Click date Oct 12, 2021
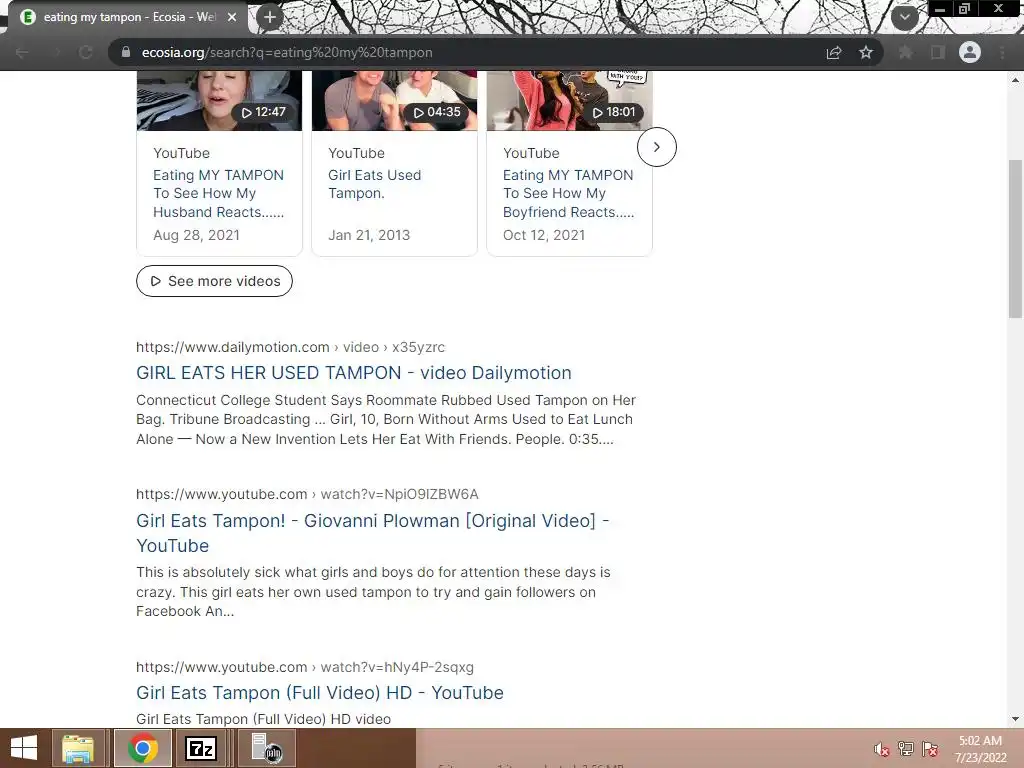Image resolution: width=1024 pixels, height=768 pixels. point(543,235)
